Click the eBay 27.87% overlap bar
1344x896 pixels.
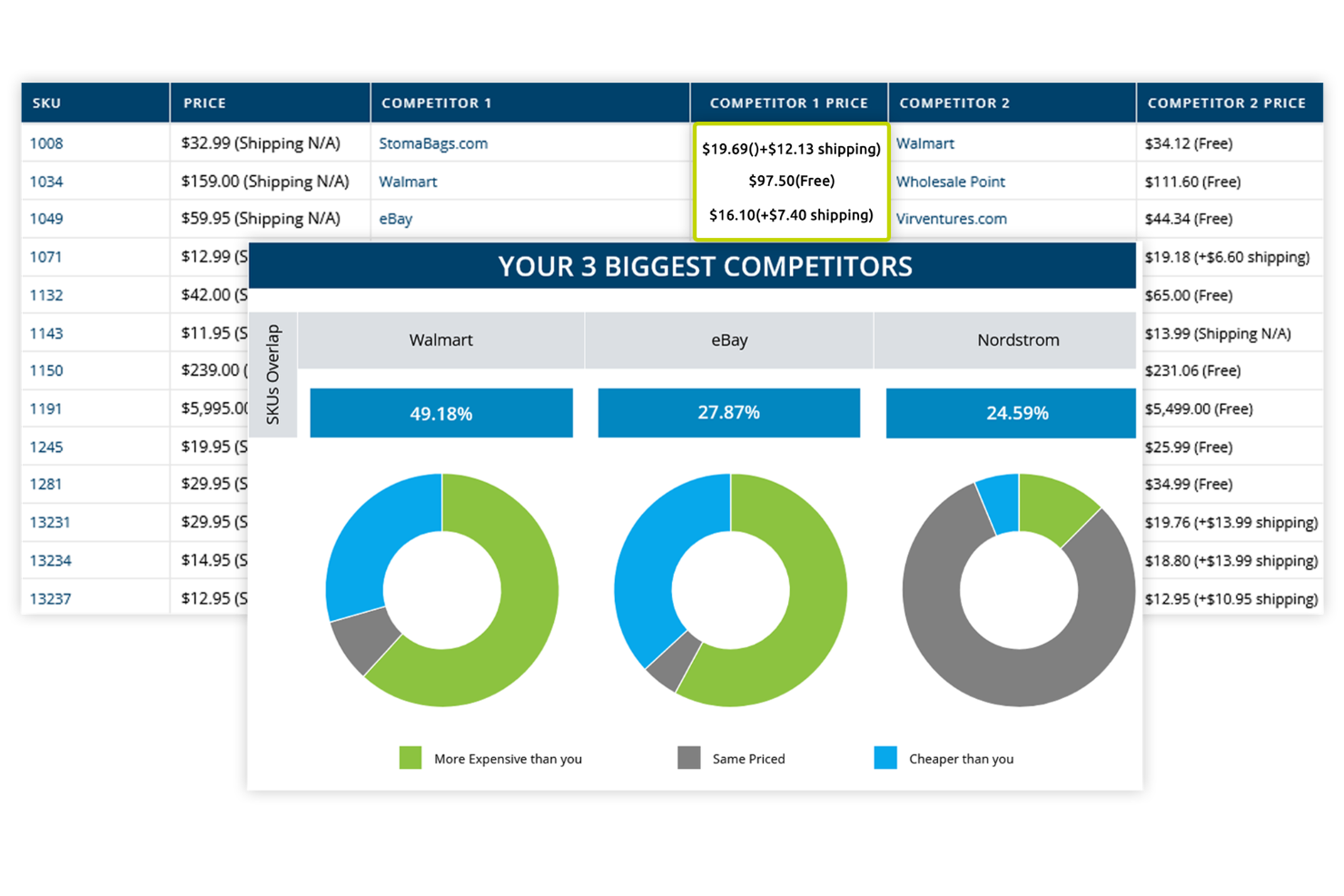tap(728, 413)
